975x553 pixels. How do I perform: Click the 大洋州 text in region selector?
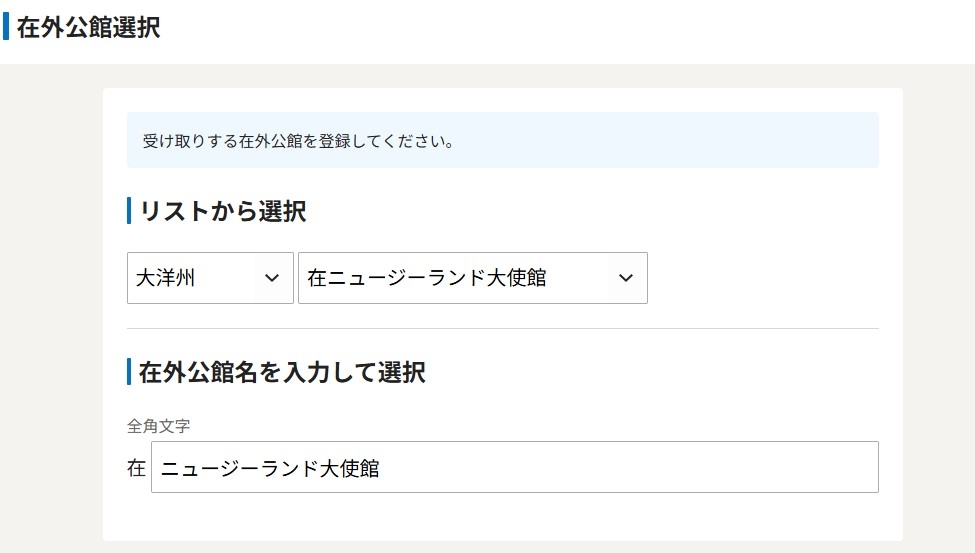click(x=165, y=278)
